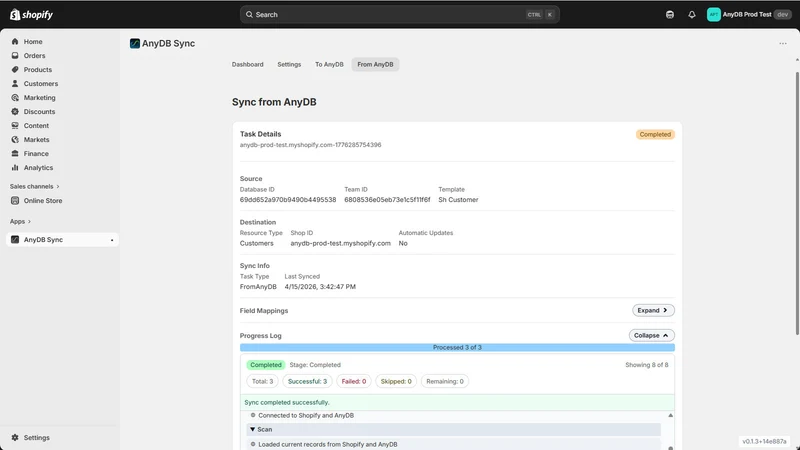Click the Total: 3 filter pill
The height and width of the screenshot is (450, 800).
[262, 381]
